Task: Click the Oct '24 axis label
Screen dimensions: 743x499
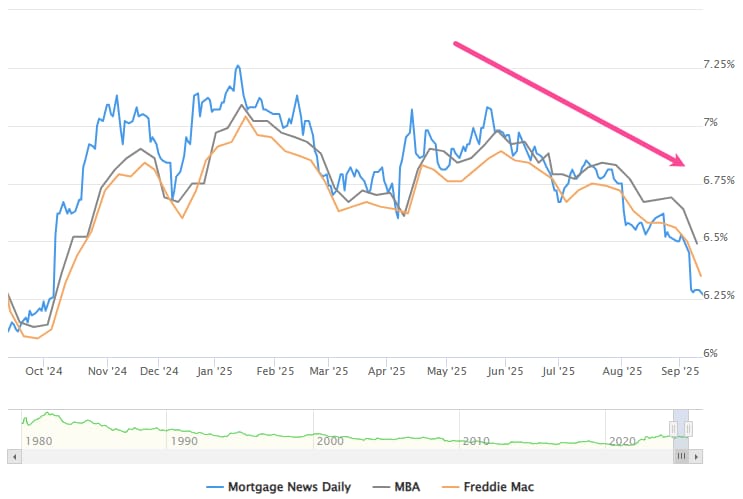Action: [x=44, y=371]
